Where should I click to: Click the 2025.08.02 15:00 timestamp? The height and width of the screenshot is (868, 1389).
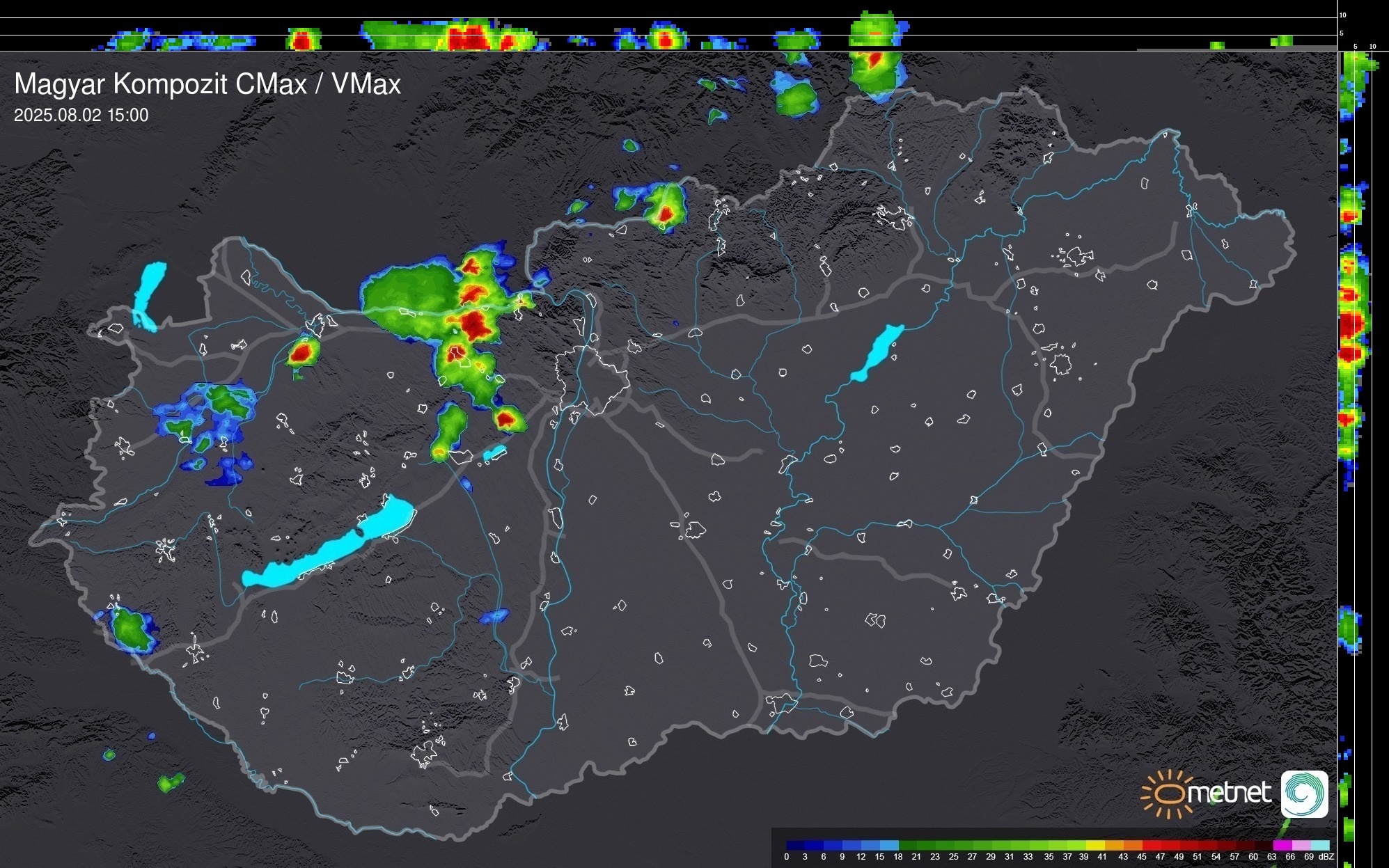pos(81,116)
